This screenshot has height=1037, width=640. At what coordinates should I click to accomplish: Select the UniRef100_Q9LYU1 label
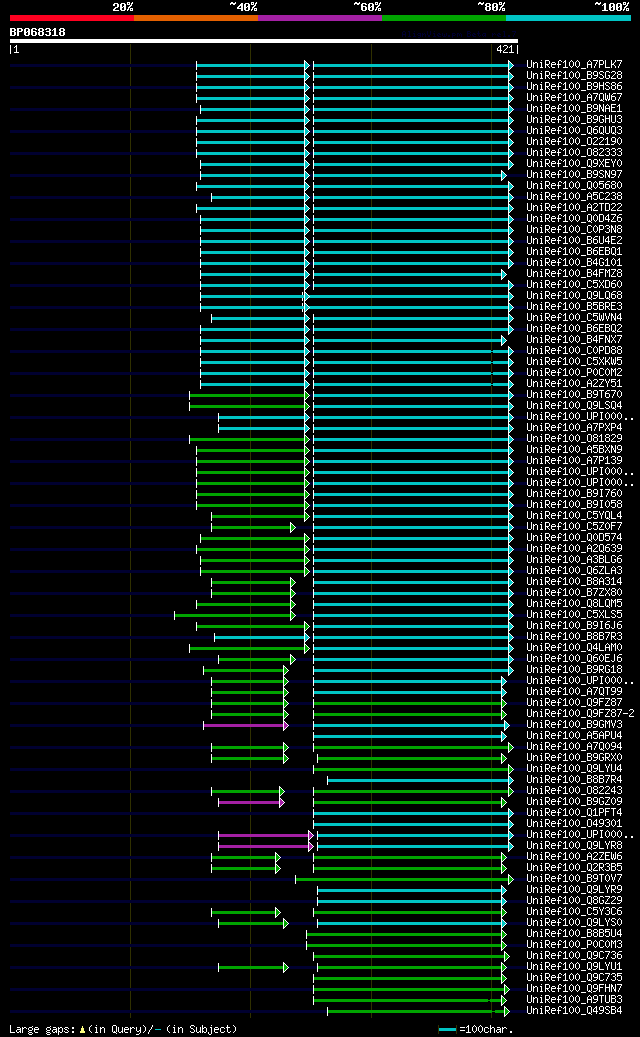pos(574,966)
